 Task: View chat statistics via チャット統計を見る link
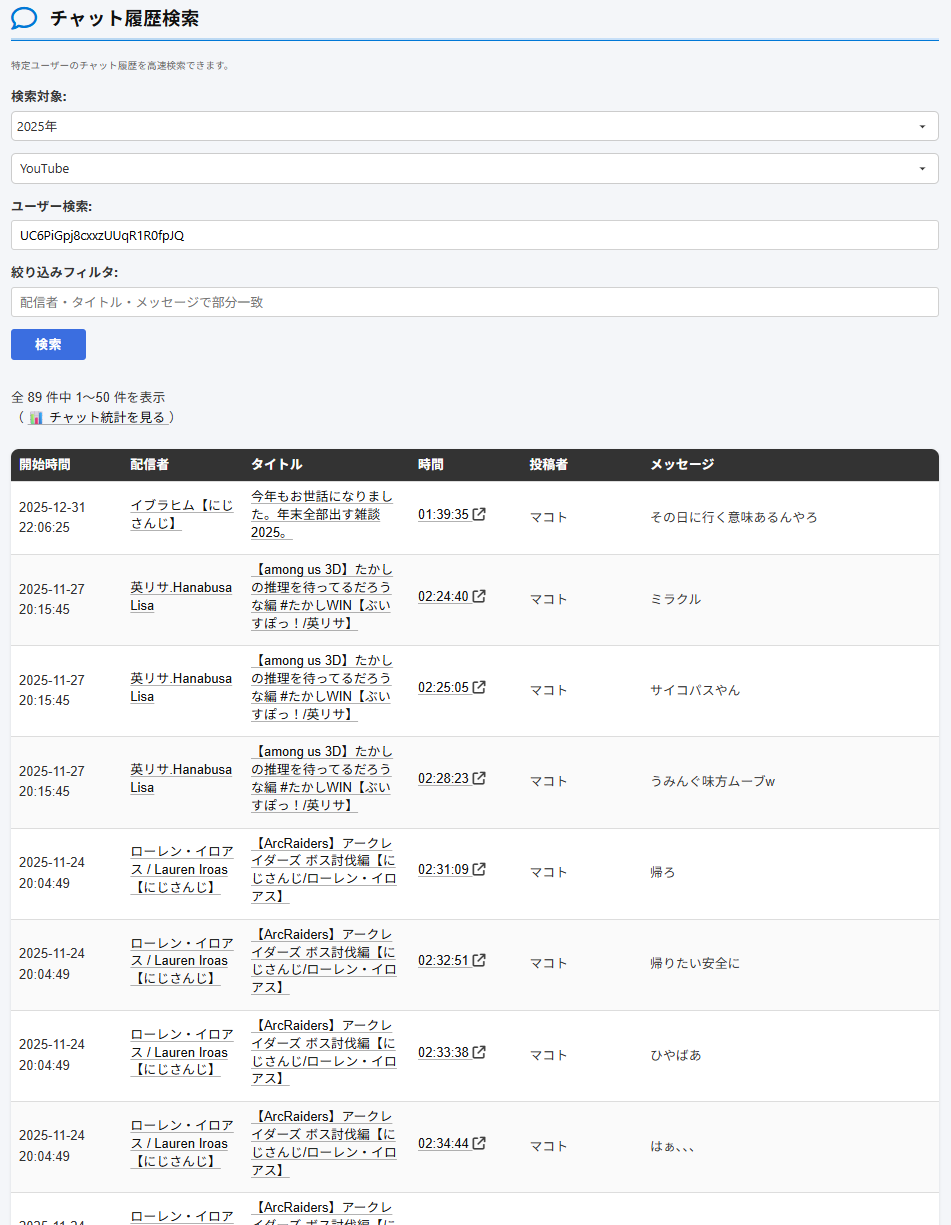106,417
